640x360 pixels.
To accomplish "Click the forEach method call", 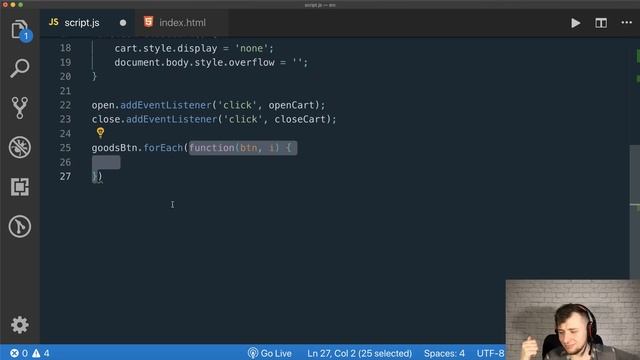I will (163, 148).
